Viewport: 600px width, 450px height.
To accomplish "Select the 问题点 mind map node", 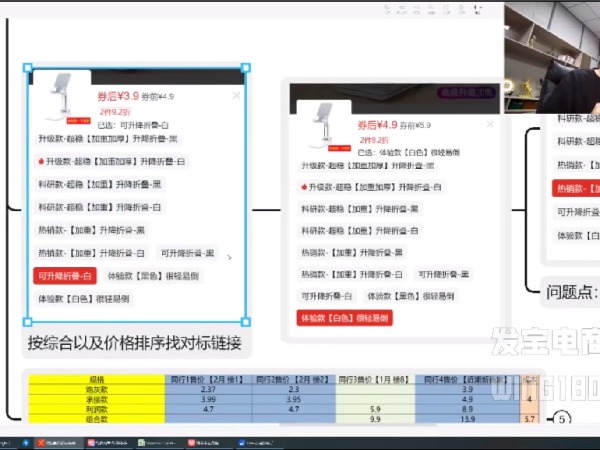I will pos(571,292).
